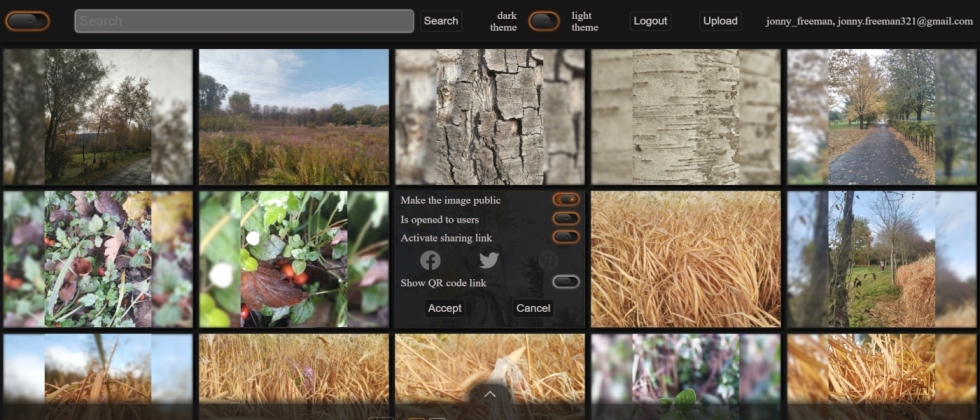Turn on 'Show QR code link' switch
The image size is (980, 420).
(566, 282)
